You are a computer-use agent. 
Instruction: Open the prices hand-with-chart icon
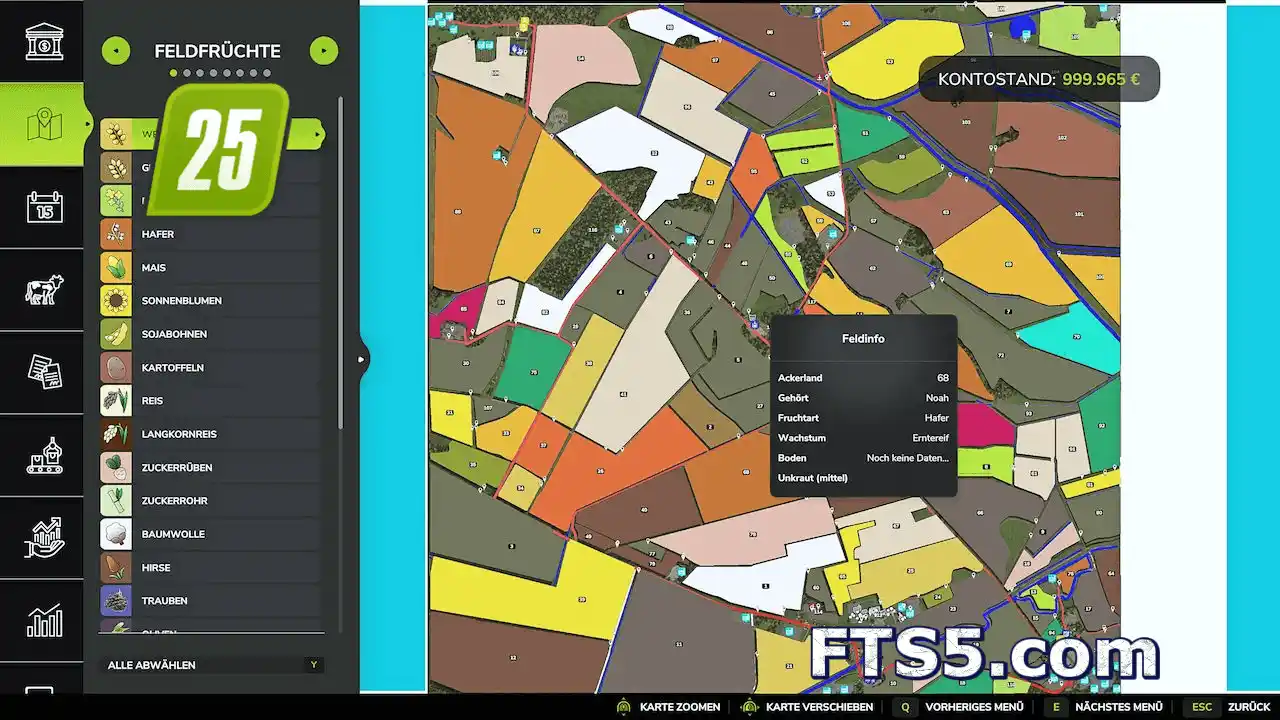tap(44, 538)
